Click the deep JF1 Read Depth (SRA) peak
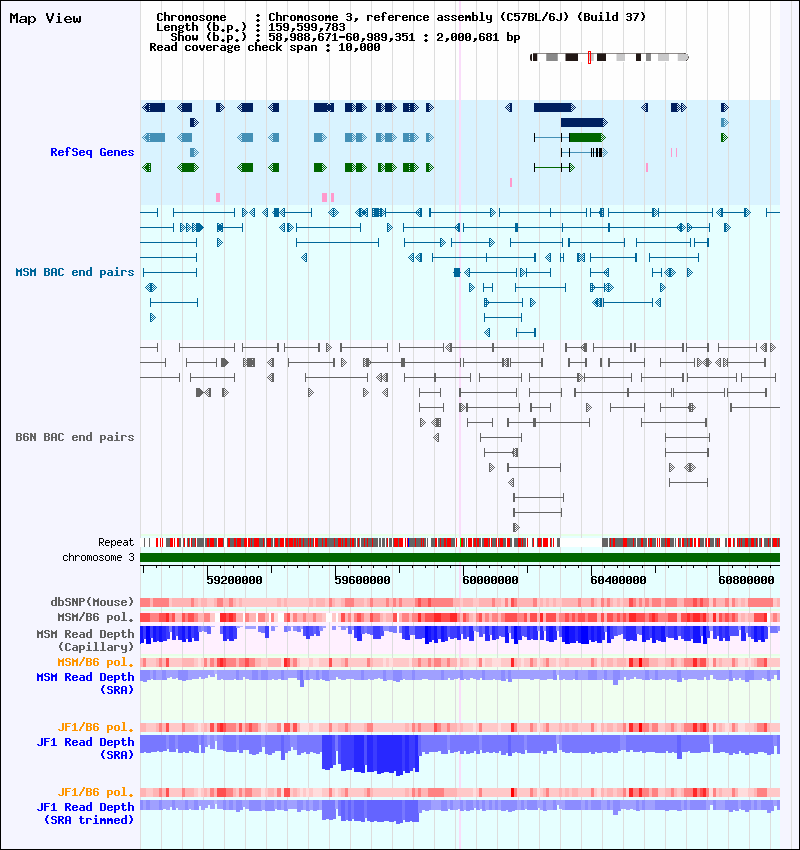800x850 pixels. (x=370, y=754)
